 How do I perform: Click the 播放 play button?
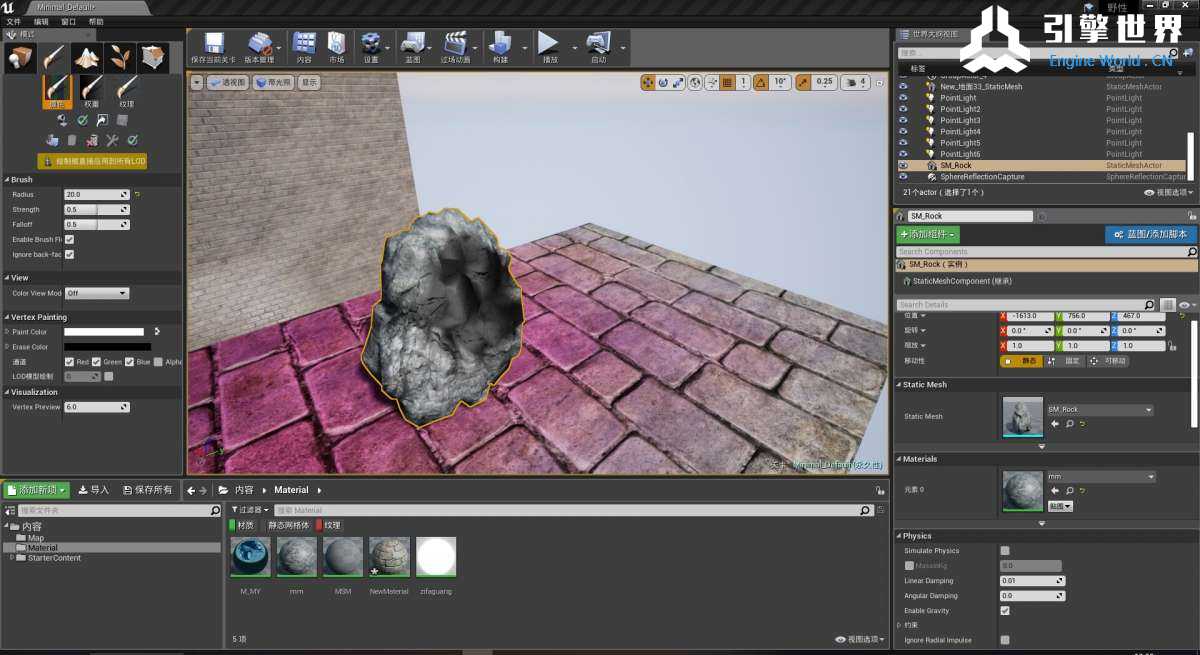coord(549,48)
